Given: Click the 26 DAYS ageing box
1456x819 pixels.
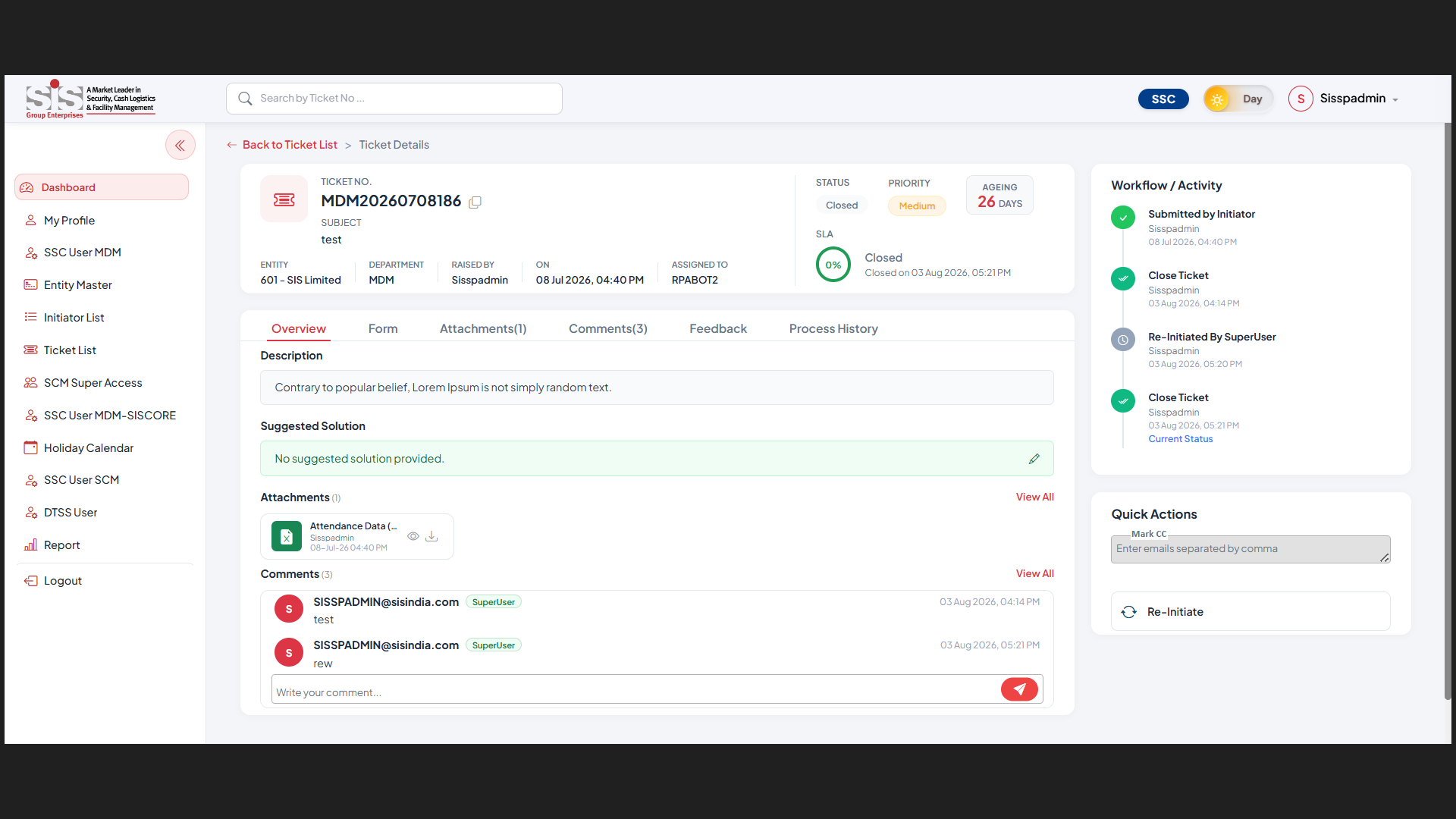Looking at the screenshot, I should (999, 196).
